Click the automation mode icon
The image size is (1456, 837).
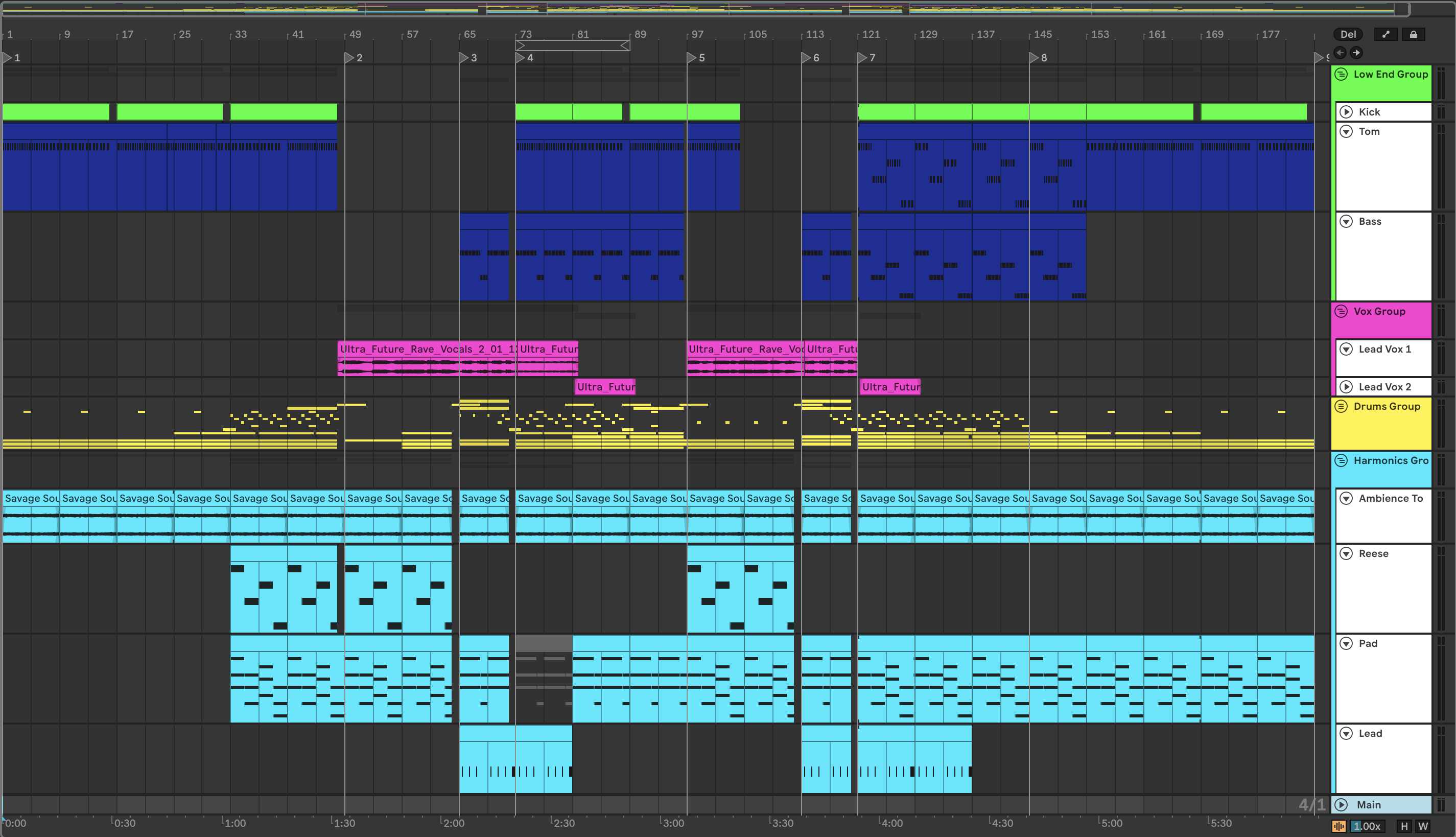[x=1385, y=35]
